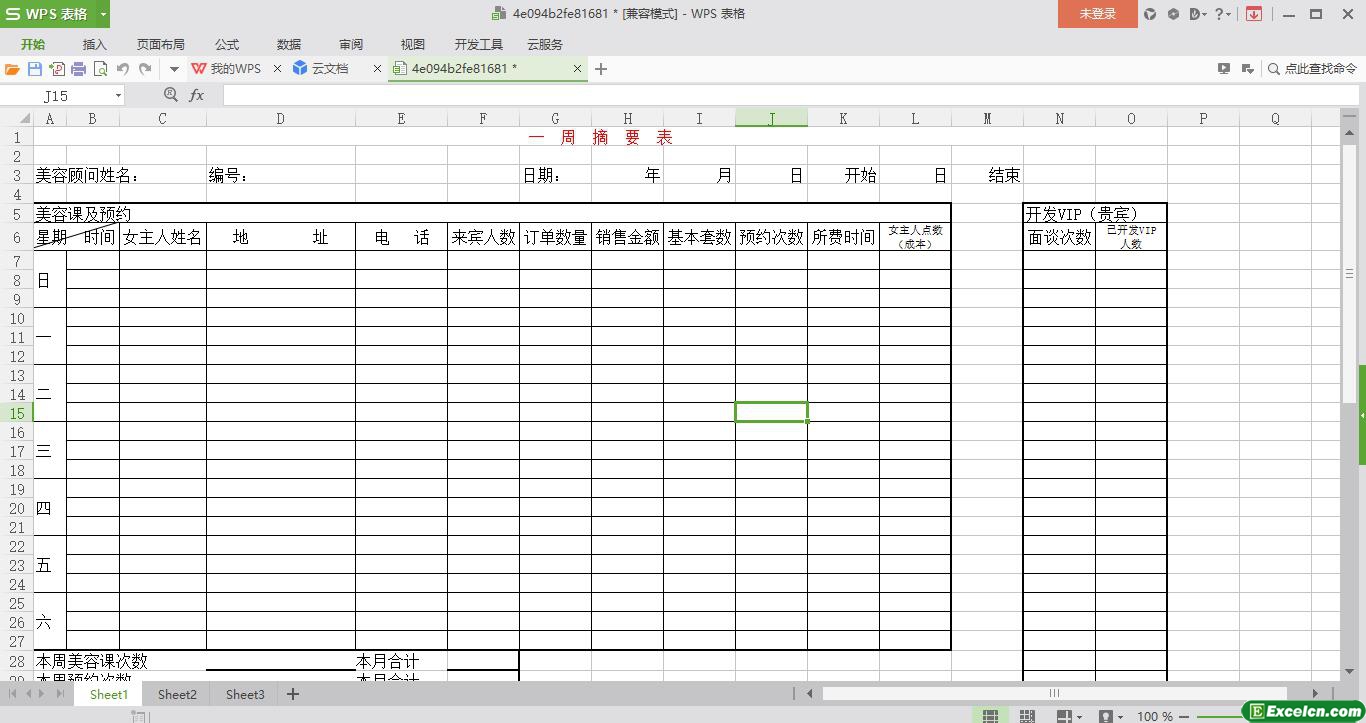Toggle eye protection lamp icon
Screen dimensions: 1366x723
pyautogui.click(x=1108, y=716)
